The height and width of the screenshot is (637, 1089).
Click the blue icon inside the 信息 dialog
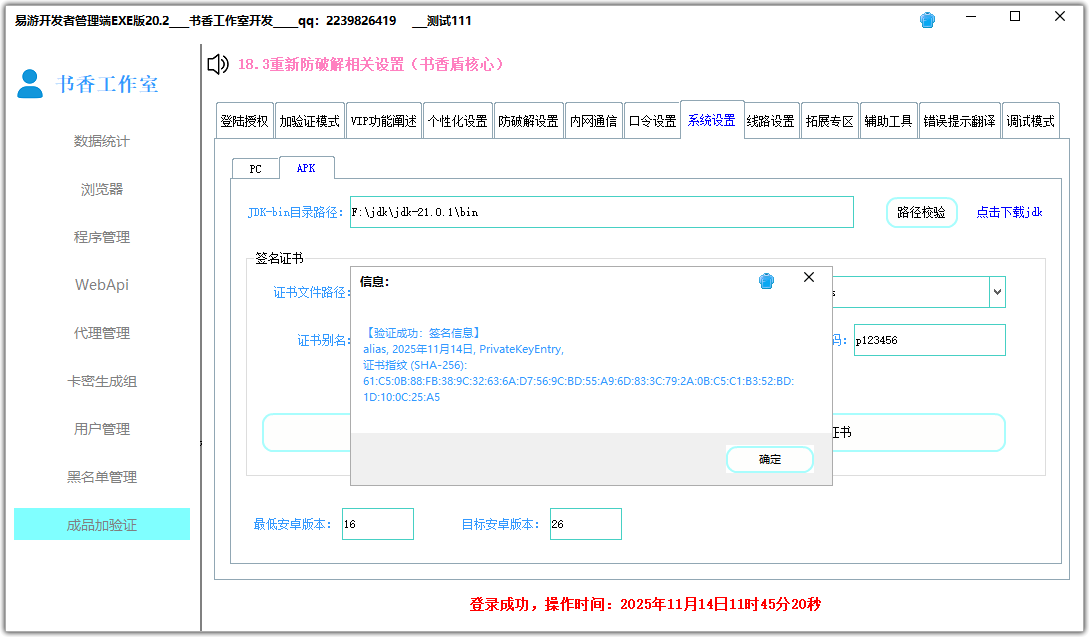tap(767, 281)
